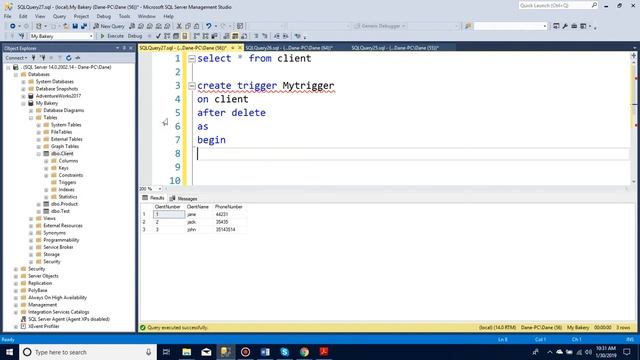
Task: Click the navigate back circle icon
Action: (x=13, y=26)
